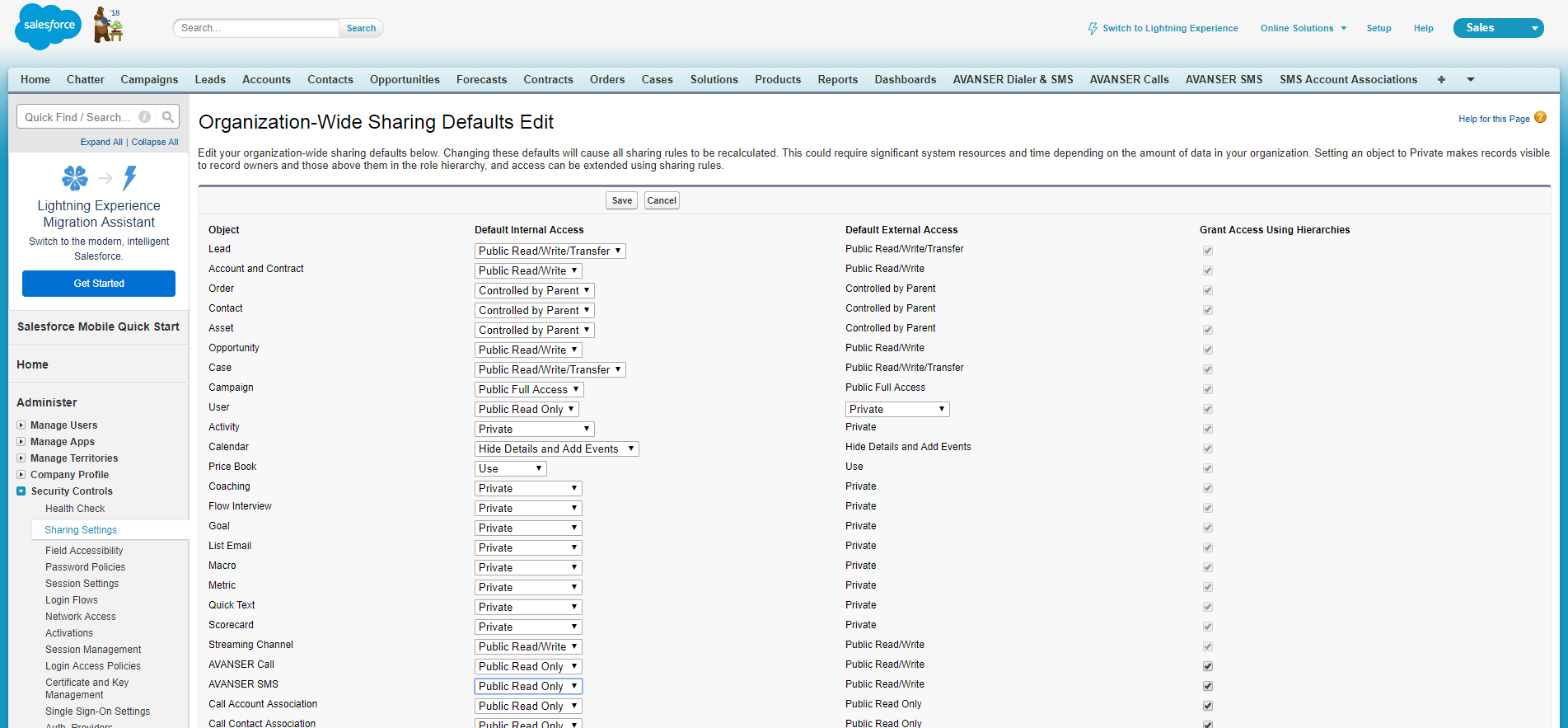Click the Goal hierarchy checkbox
This screenshot has width=1568, height=728.
[x=1208, y=528]
